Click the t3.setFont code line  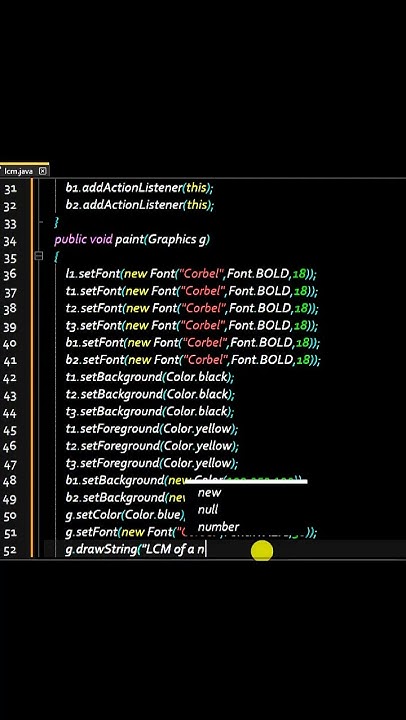pos(192,325)
